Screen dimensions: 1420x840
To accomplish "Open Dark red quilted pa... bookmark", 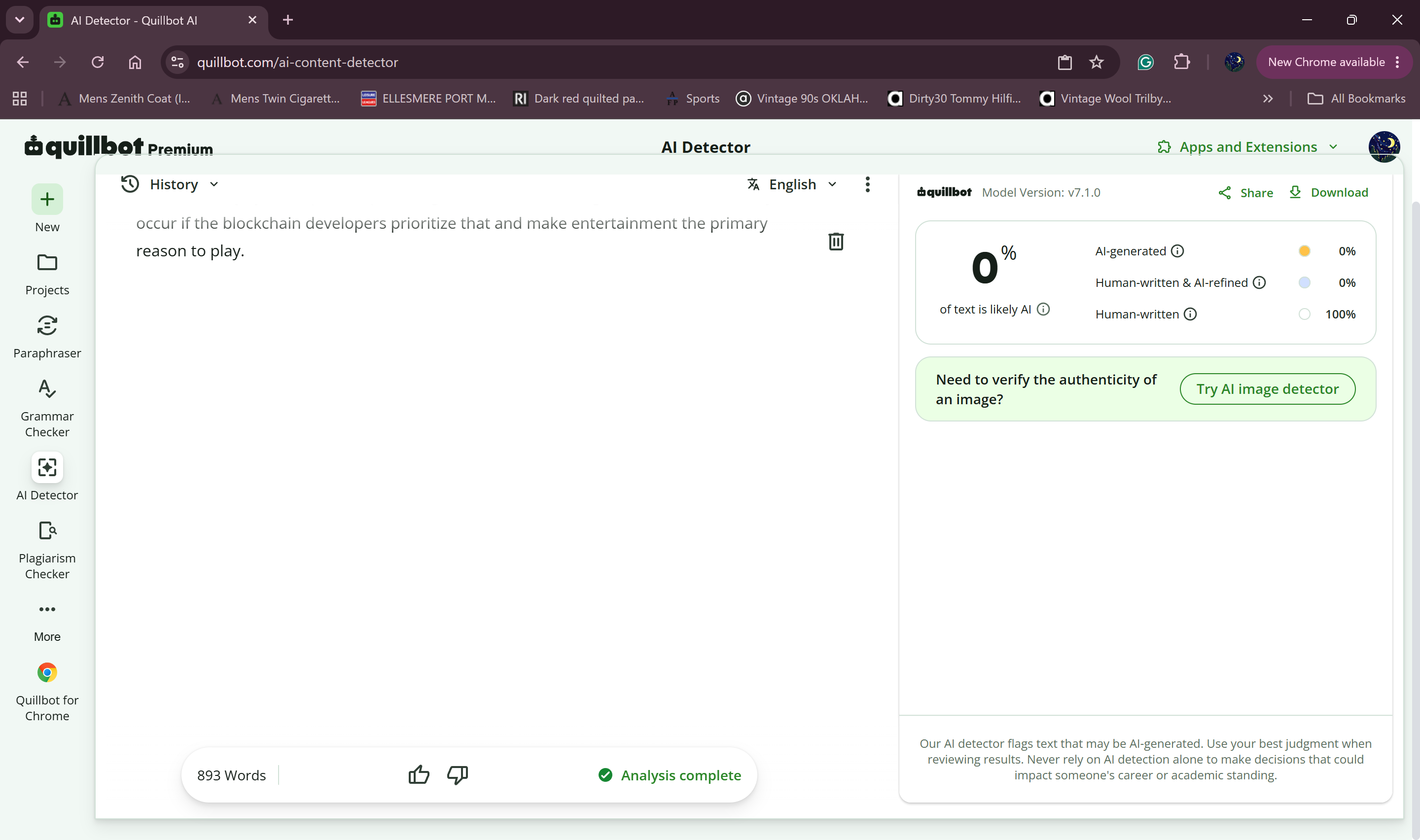I will click(579, 99).
